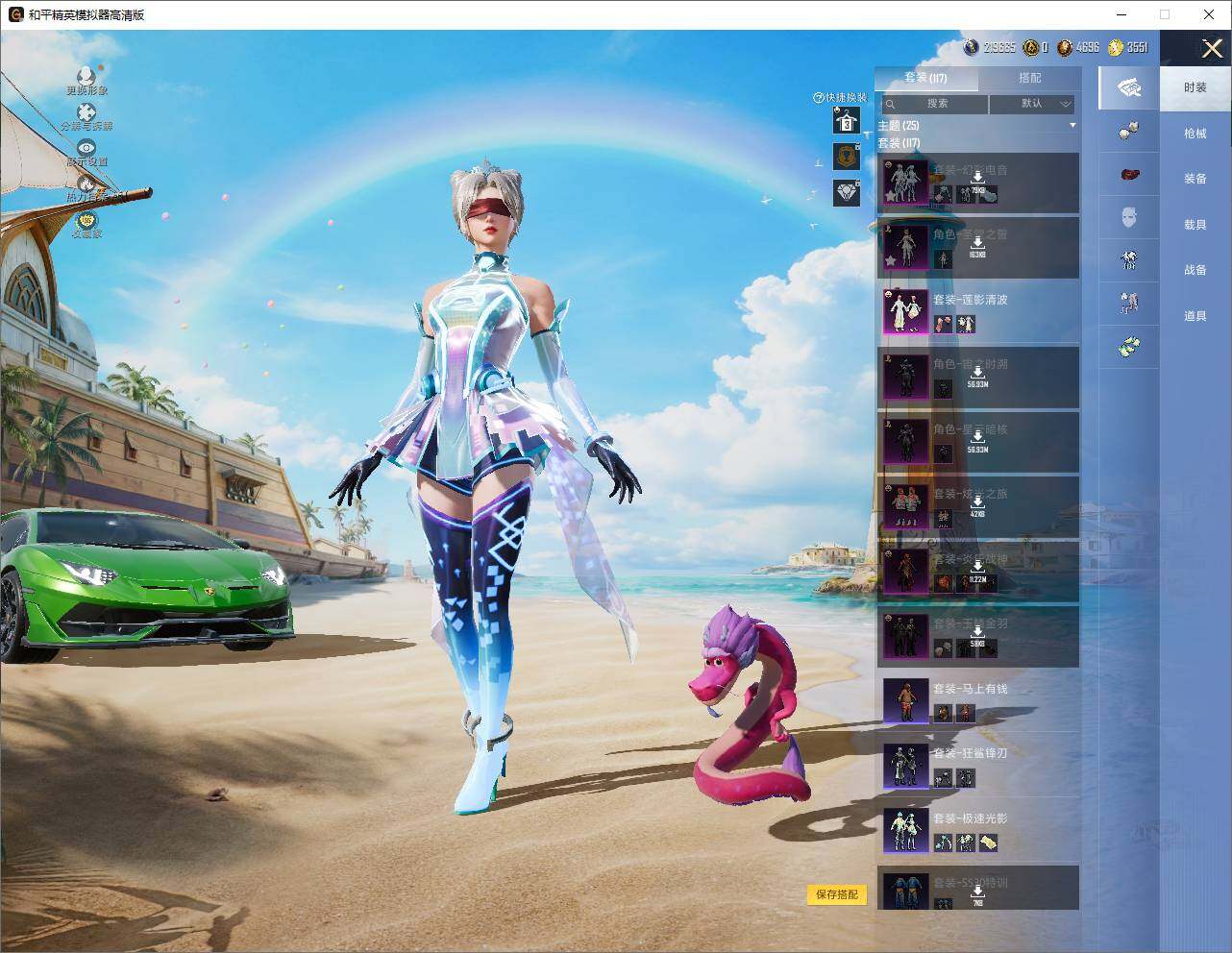Viewport: 1232px width, 953px height.
Task: Switch to the 搭配 tab
Action: pos(1029,78)
